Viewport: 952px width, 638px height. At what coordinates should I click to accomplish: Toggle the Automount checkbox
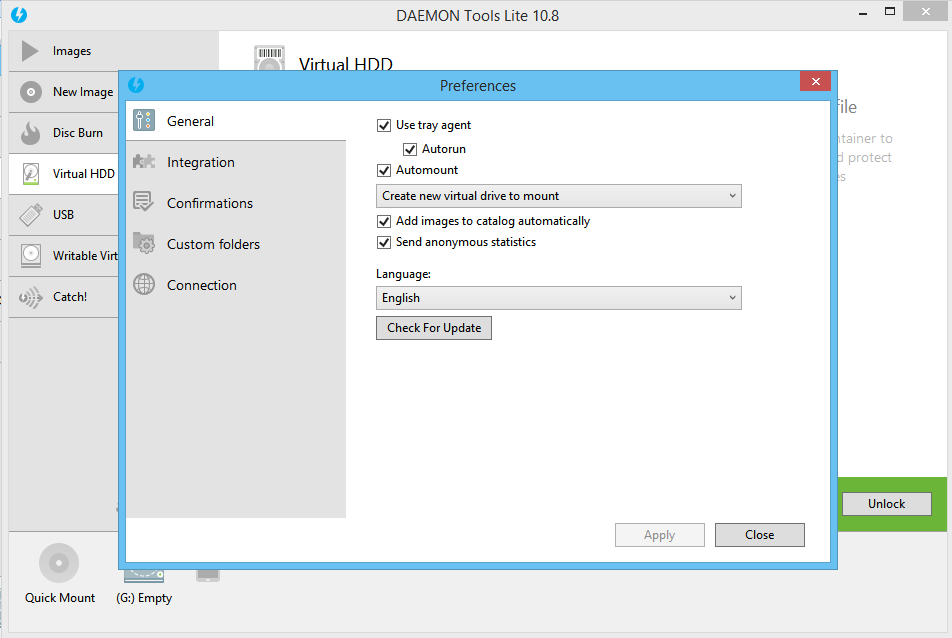click(x=384, y=171)
